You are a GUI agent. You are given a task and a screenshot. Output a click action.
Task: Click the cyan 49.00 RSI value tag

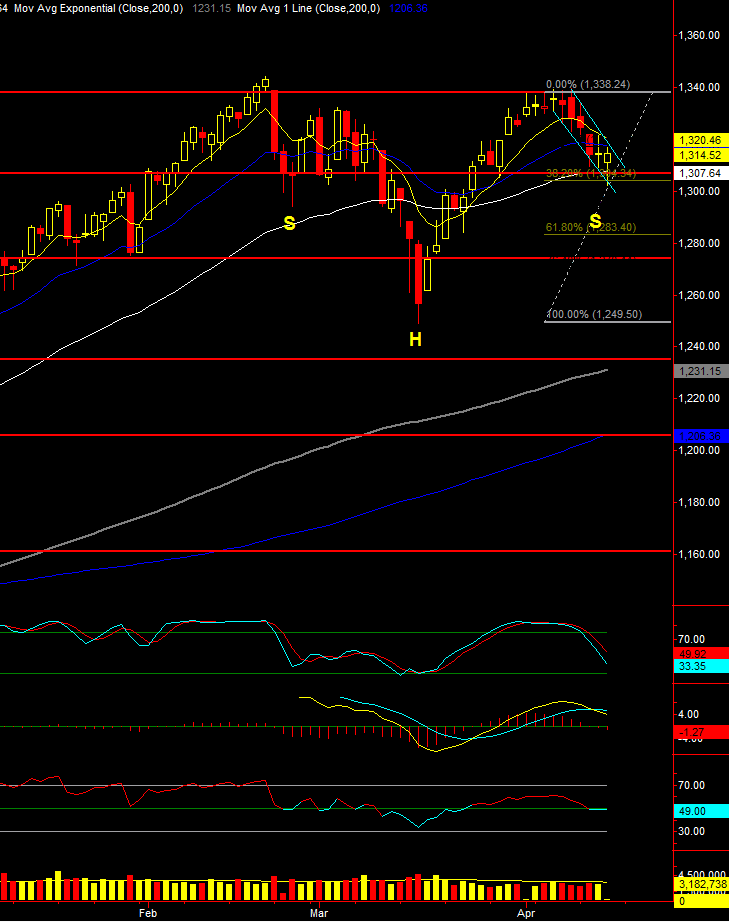tap(699, 811)
